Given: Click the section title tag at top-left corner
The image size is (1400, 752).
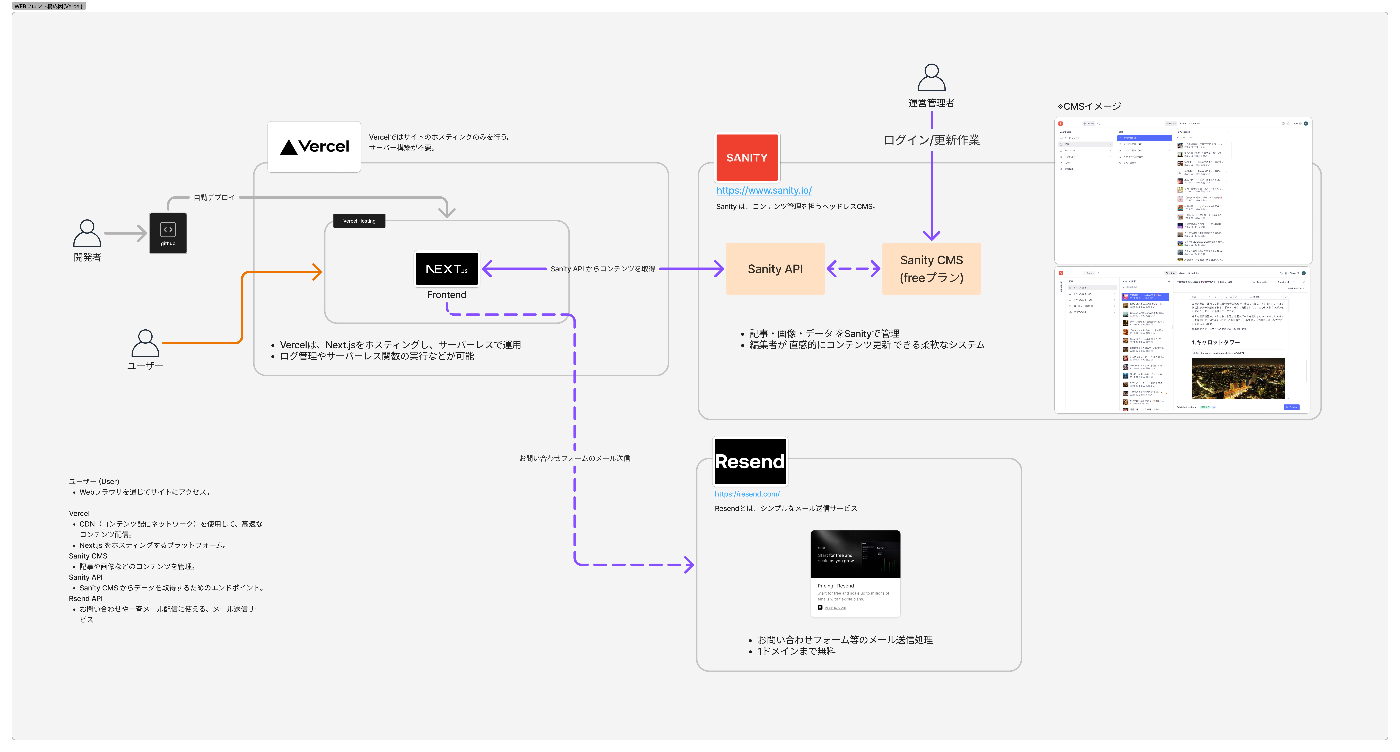Looking at the screenshot, I should point(48,6).
